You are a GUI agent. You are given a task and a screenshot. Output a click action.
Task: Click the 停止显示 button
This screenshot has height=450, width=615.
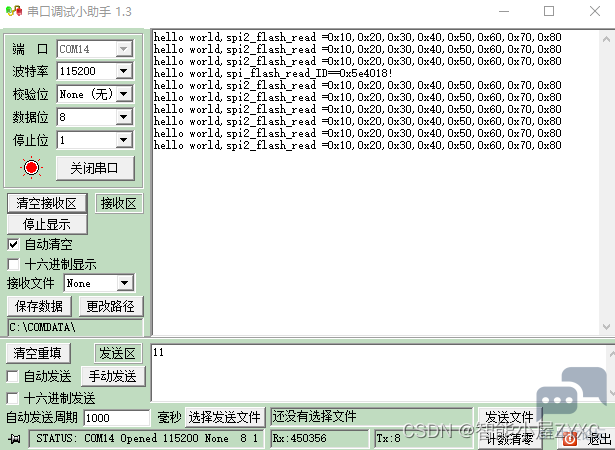[x=47, y=224]
